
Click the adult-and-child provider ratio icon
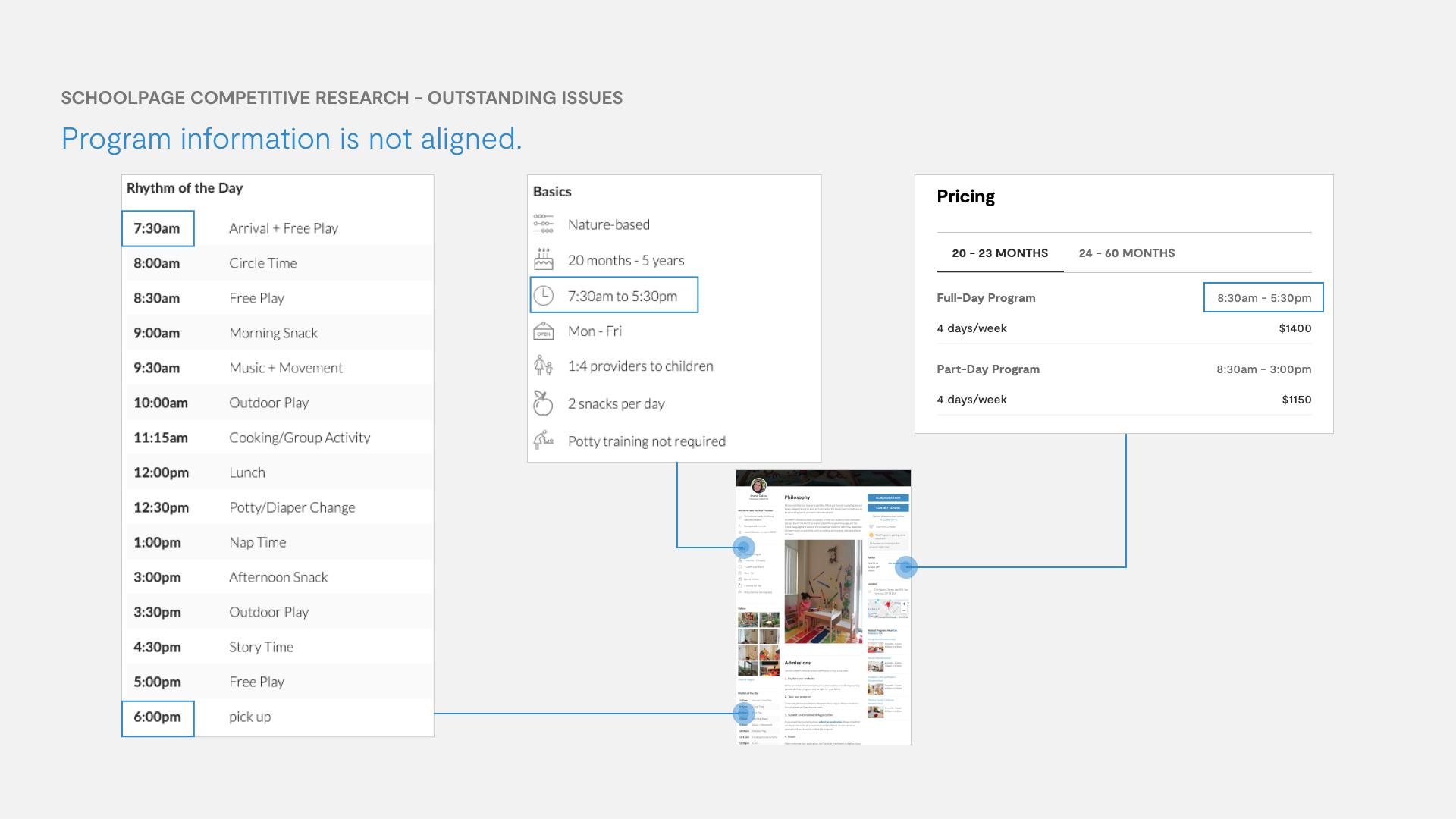[543, 366]
